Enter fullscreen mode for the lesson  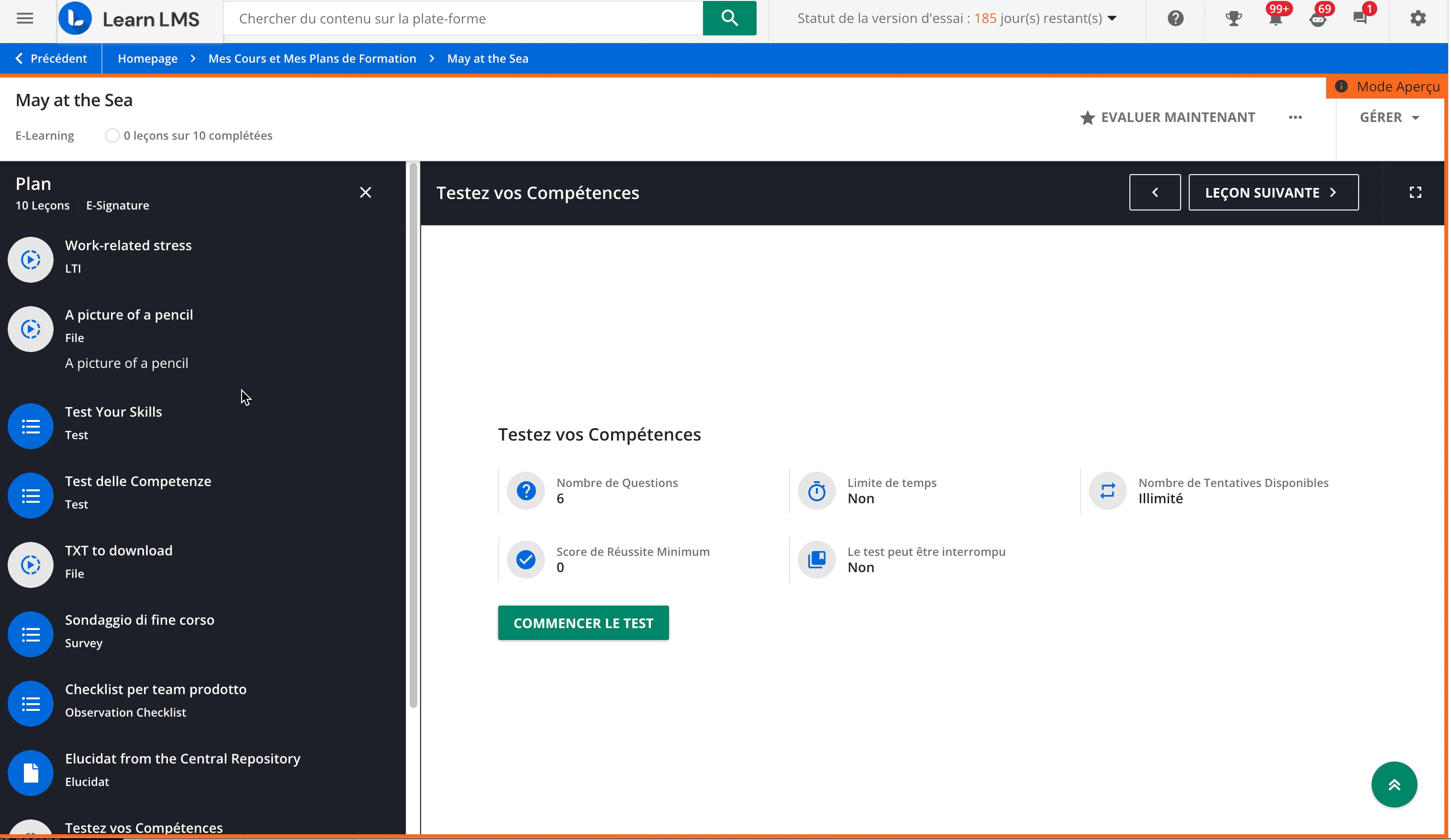point(1415,192)
